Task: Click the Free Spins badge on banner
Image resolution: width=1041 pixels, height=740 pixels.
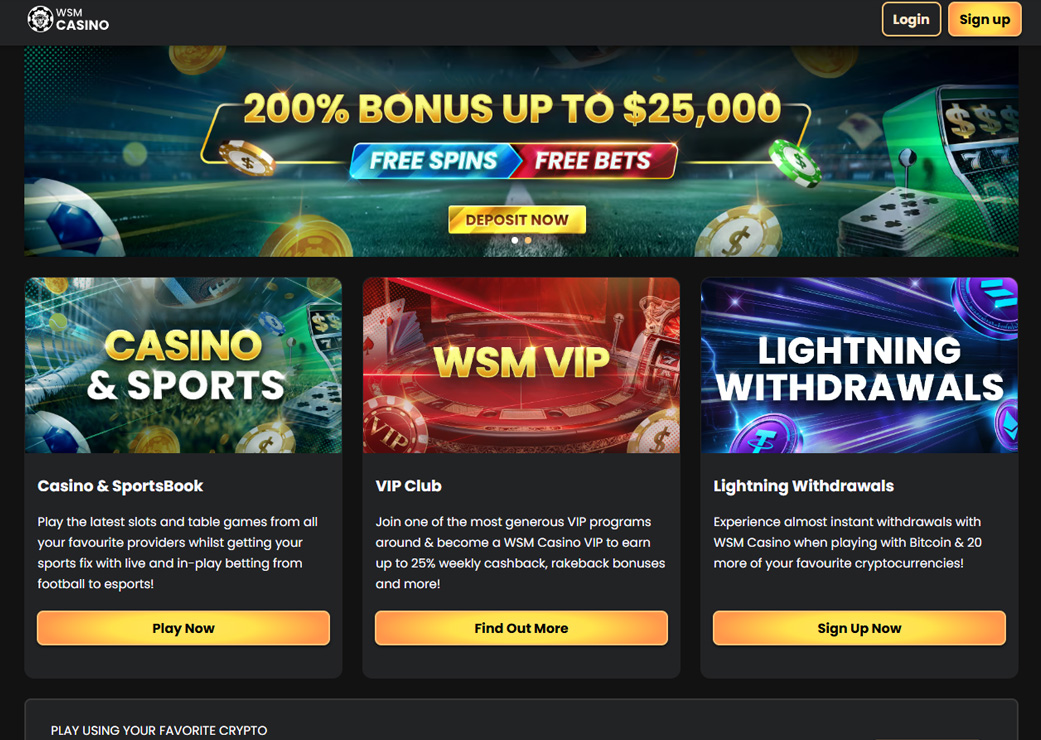Action: [x=434, y=161]
